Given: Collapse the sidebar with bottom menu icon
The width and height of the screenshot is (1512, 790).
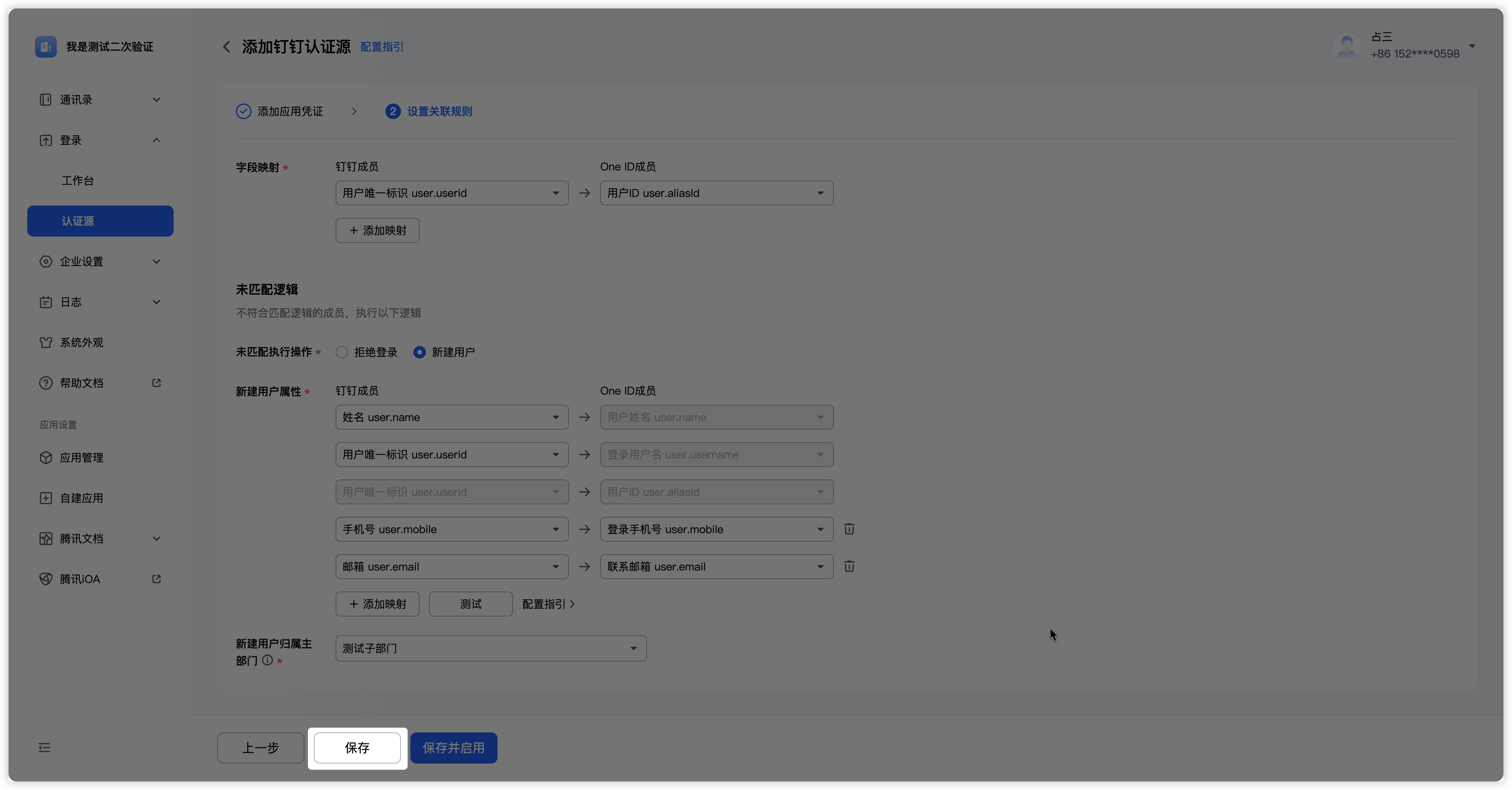Looking at the screenshot, I should coord(45,748).
